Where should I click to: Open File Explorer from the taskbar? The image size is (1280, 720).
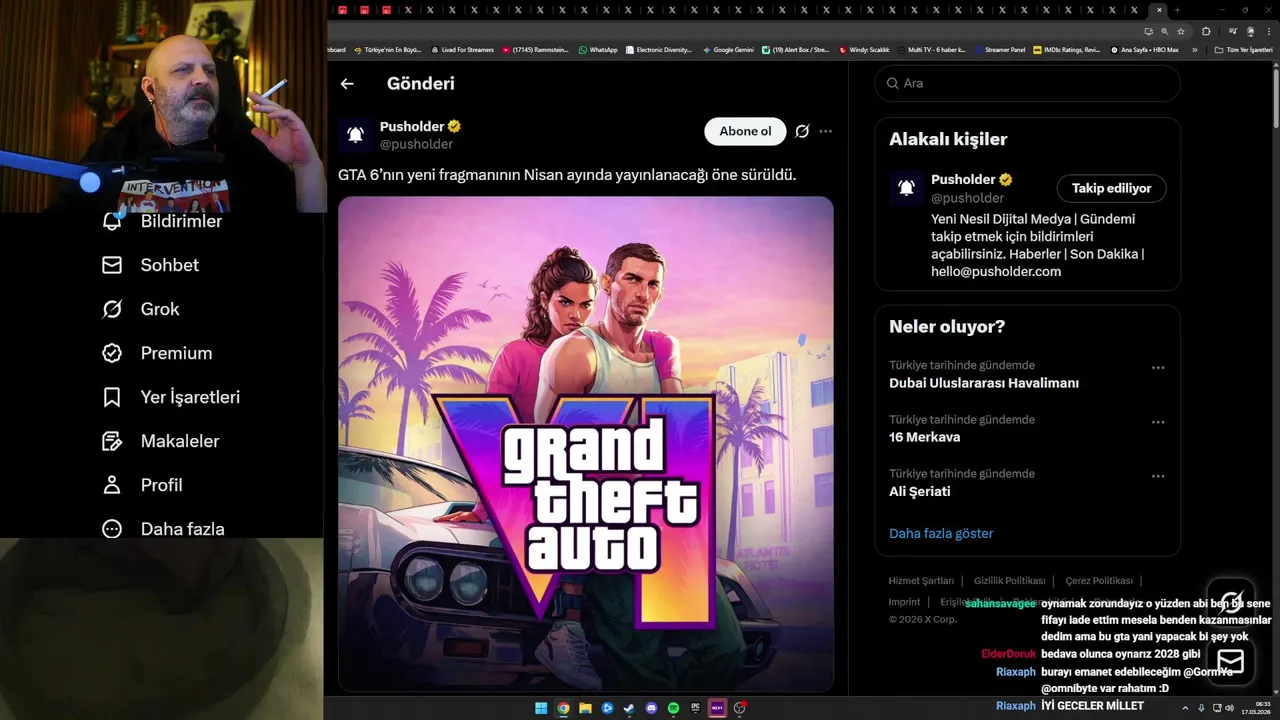[x=585, y=708]
